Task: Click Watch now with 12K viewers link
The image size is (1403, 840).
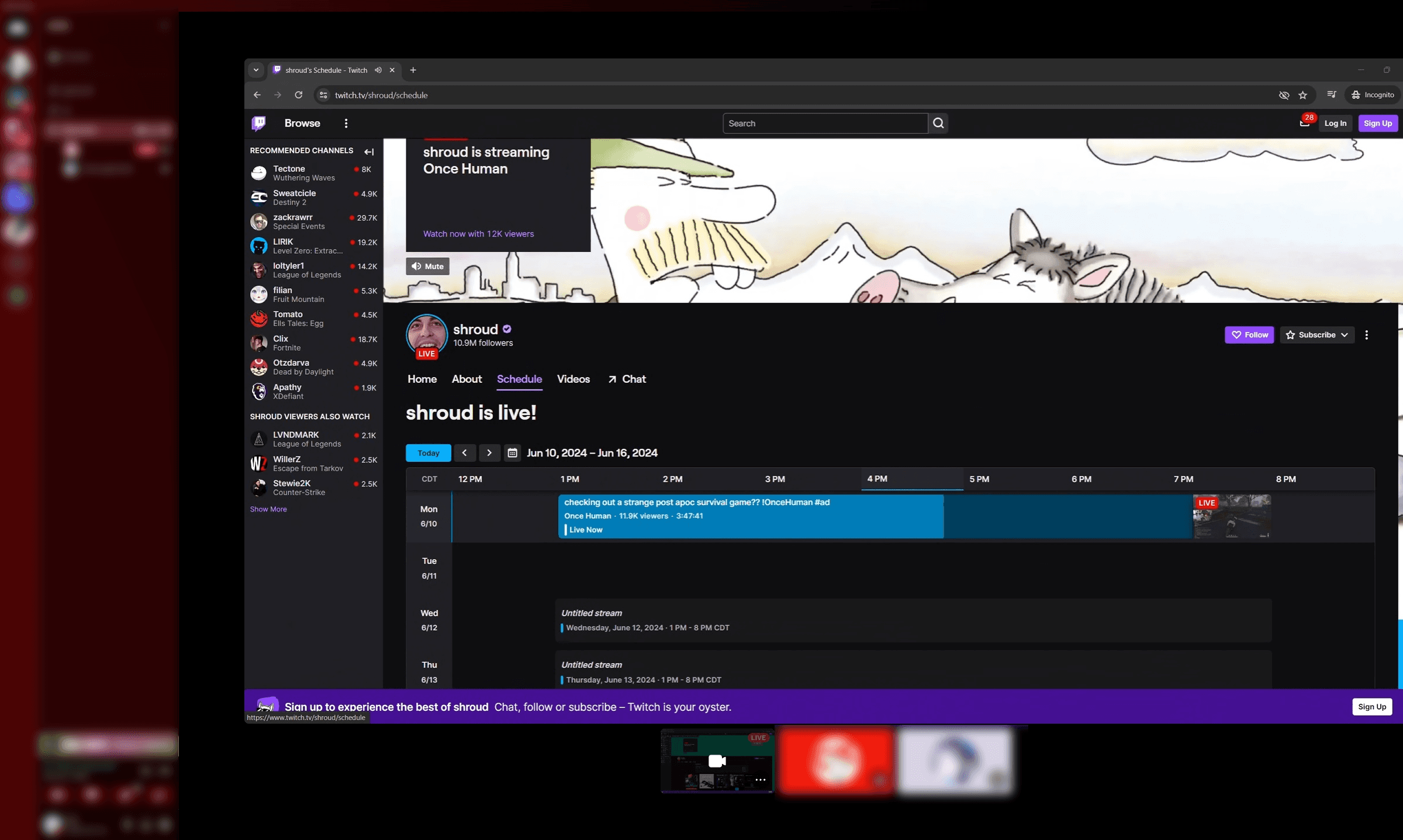Action: click(479, 234)
